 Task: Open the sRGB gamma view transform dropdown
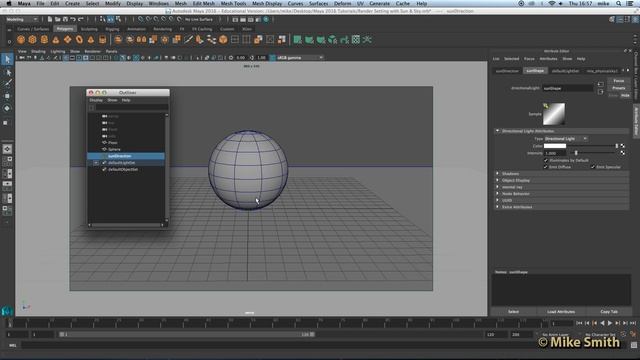300,58
